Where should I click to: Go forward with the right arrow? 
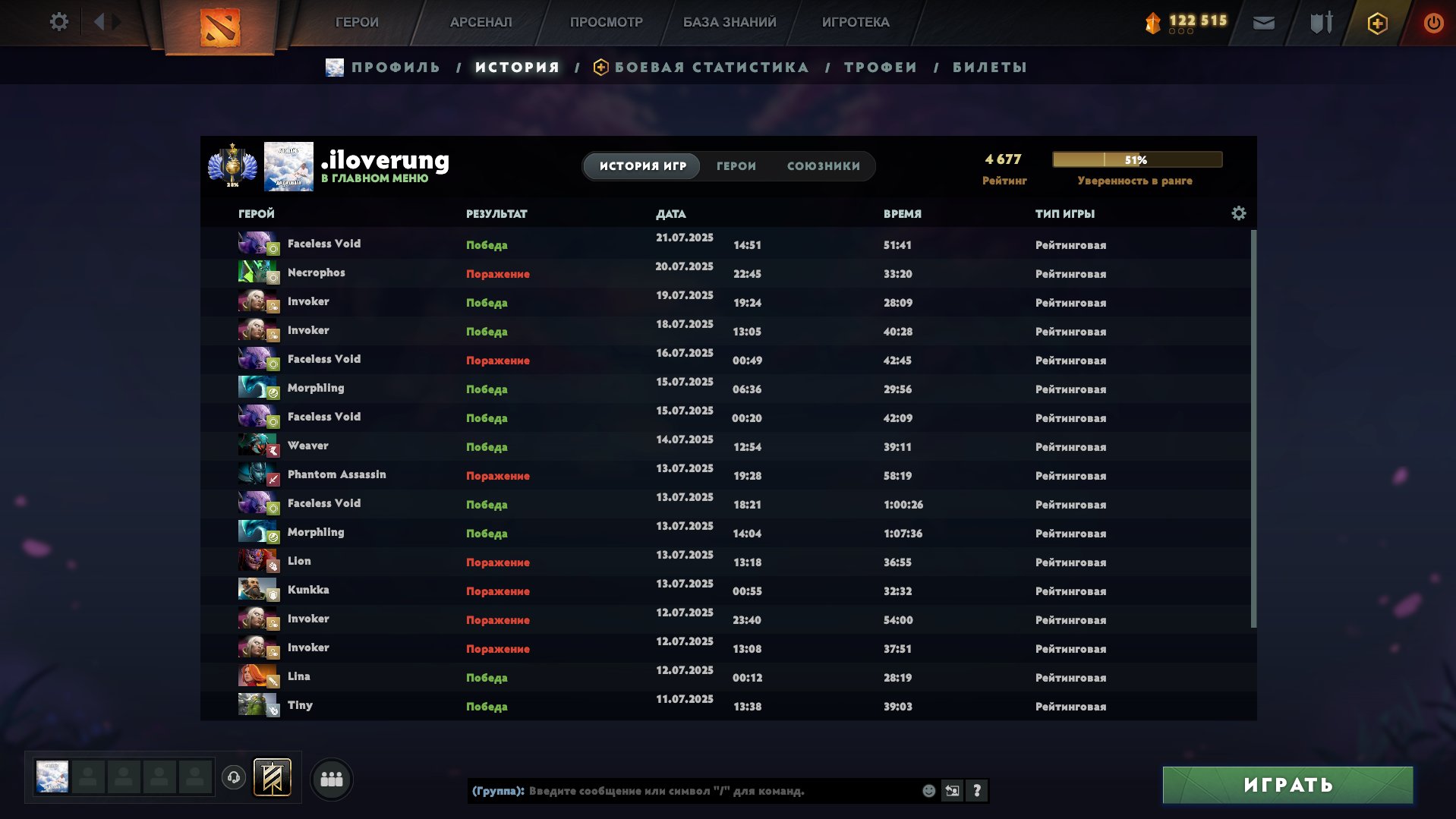pyautogui.click(x=116, y=22)
